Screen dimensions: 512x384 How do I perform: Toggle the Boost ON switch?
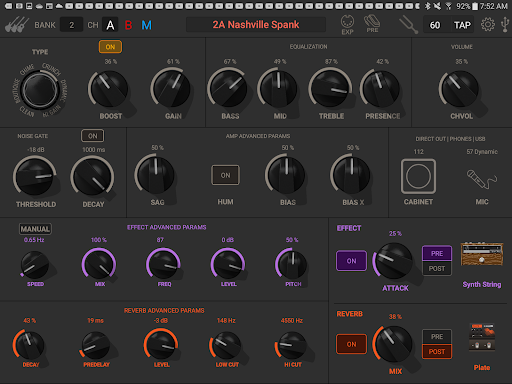(110, 47)
